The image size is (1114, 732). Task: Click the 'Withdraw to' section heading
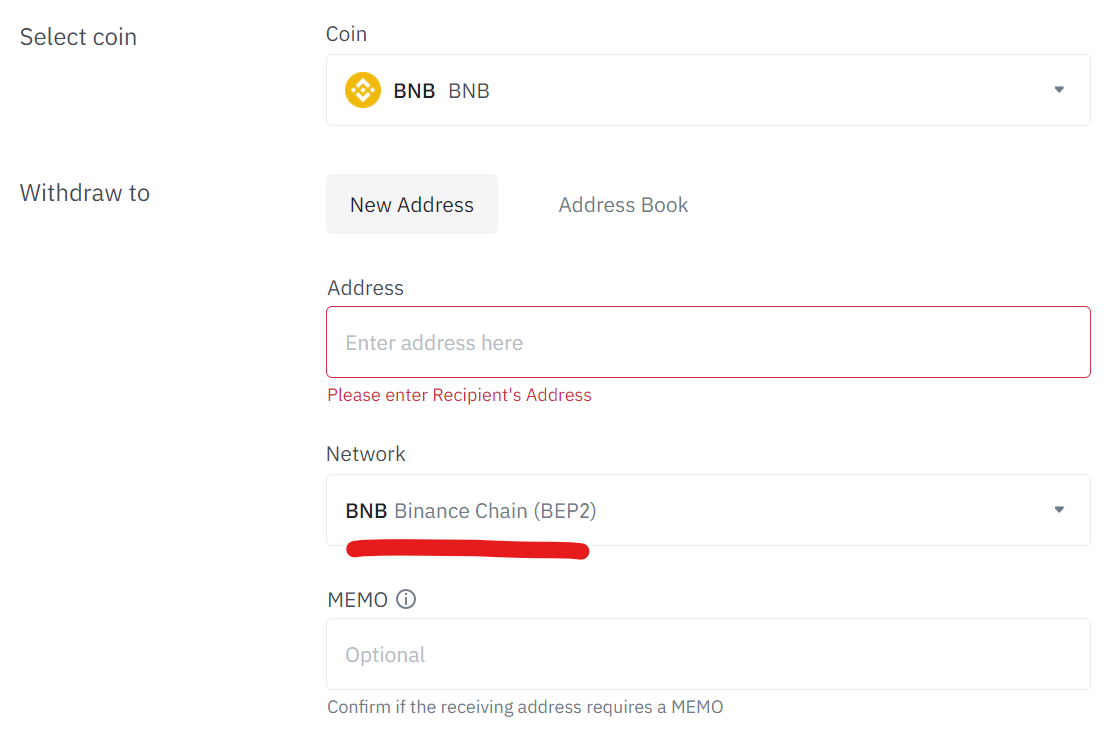click(85, 193)
